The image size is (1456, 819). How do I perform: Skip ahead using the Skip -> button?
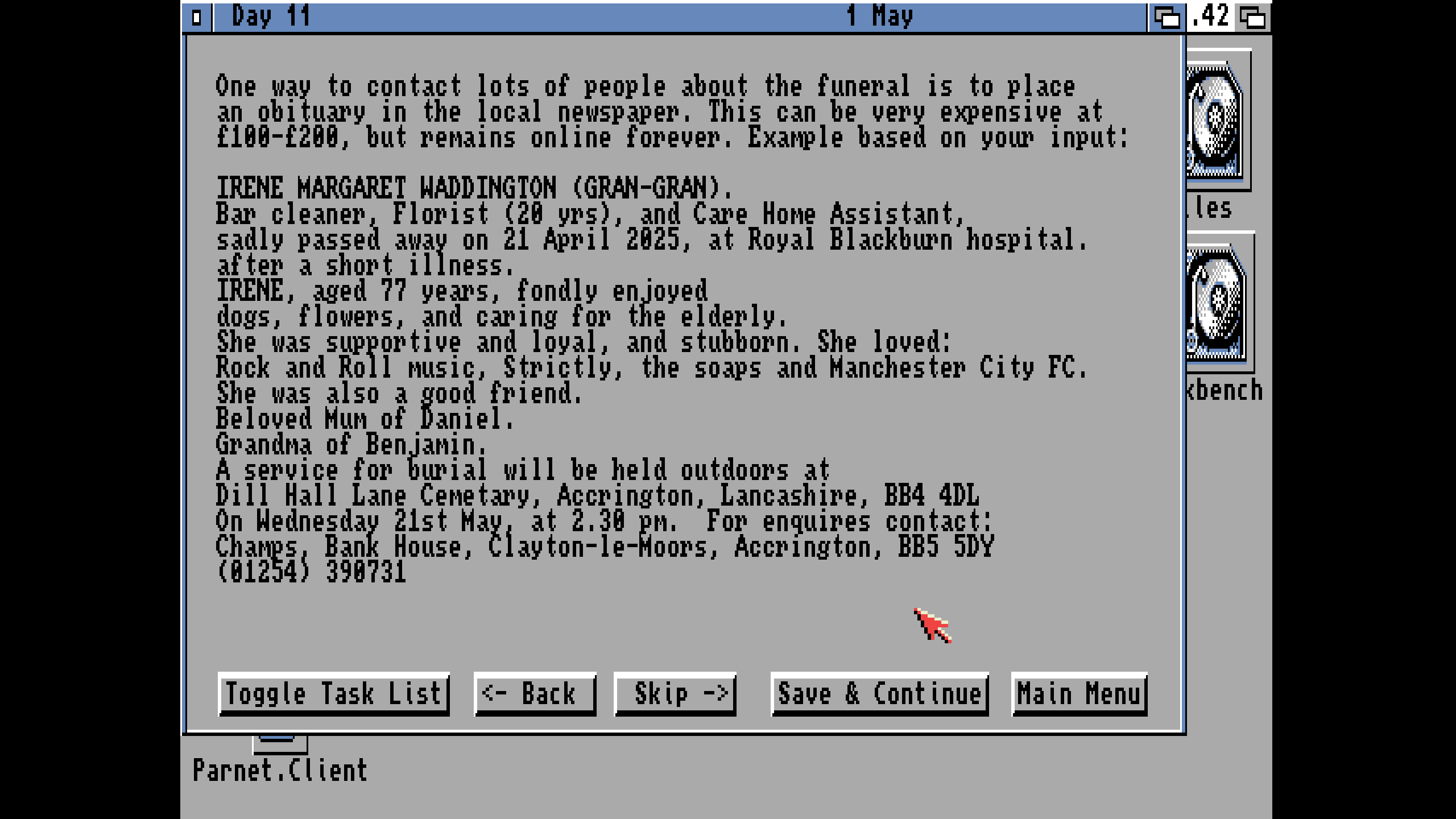click(675, 694)
